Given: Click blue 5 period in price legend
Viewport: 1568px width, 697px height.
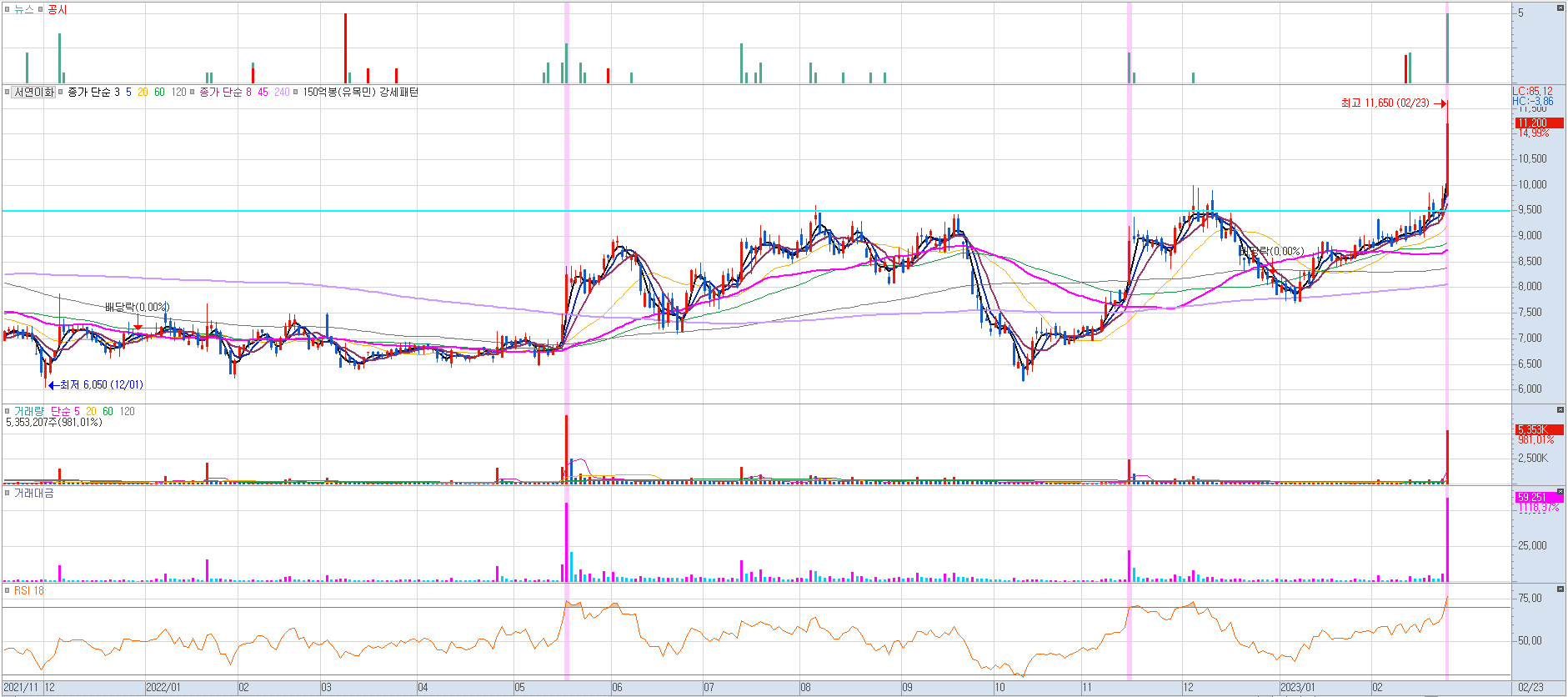Looking at the screenshot, I should pyautogui.click(x=128, y=92).
